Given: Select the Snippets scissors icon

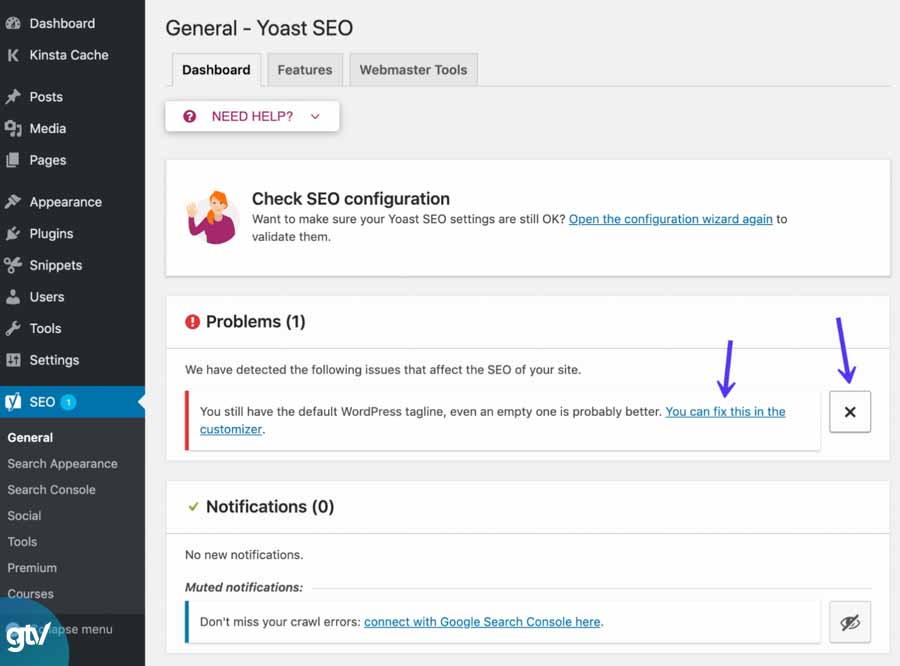Looking at the screenshot, I should [14, 265].
